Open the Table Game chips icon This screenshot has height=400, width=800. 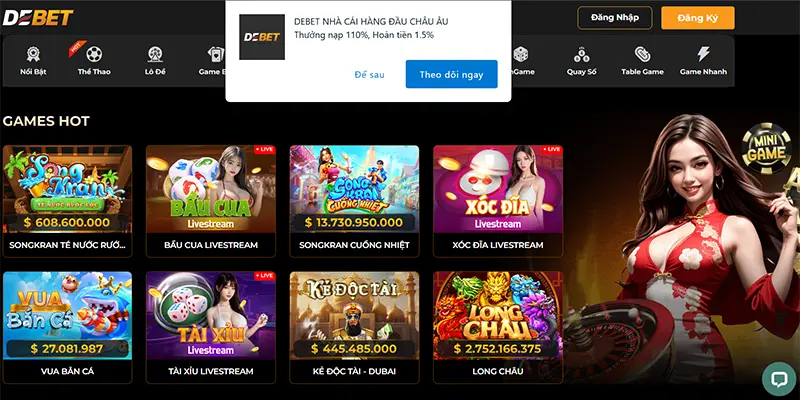[x=642, y=54]
